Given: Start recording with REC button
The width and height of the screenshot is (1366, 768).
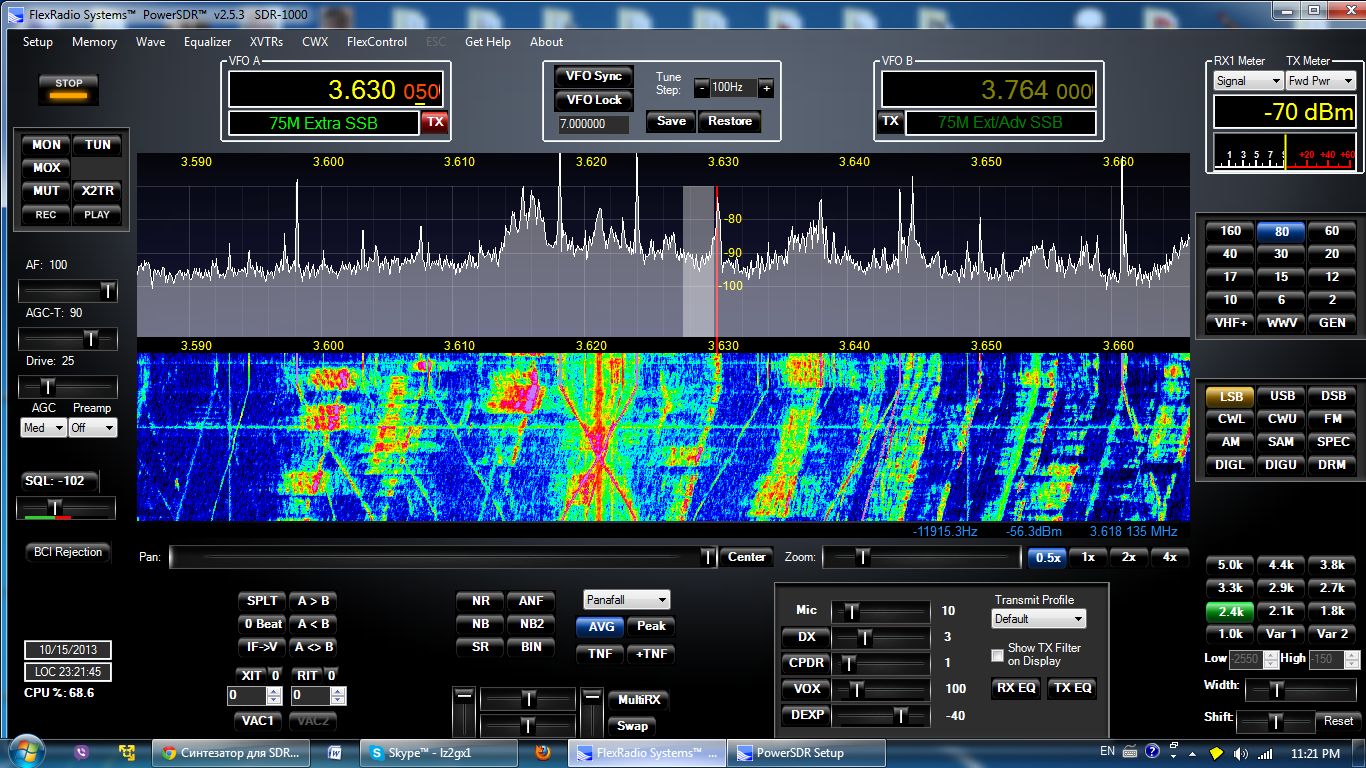Looking at the screenshot, I should [x=46, y=214].
